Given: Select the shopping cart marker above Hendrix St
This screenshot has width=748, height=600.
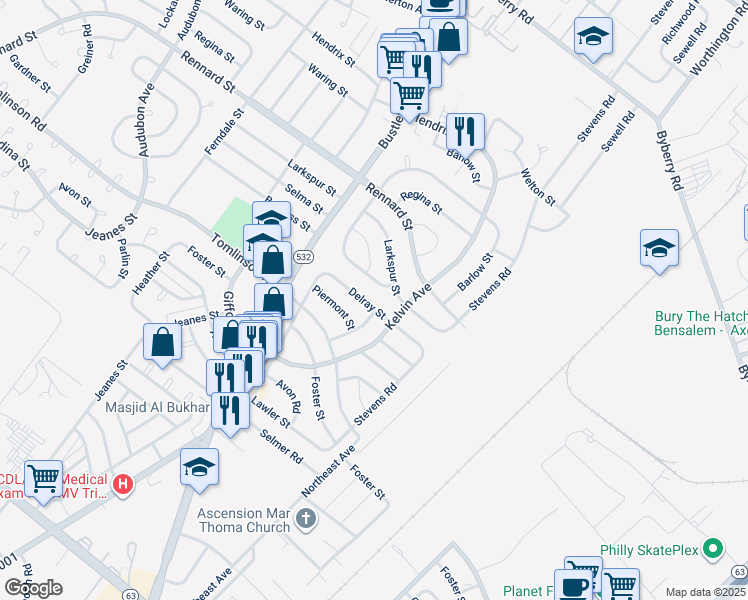Looking at the screenshot, I should (x=409, y=96).
